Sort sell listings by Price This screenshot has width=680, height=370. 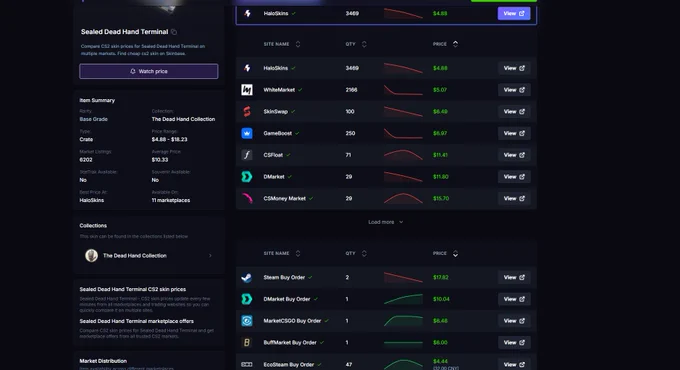[x=445, y=44]
